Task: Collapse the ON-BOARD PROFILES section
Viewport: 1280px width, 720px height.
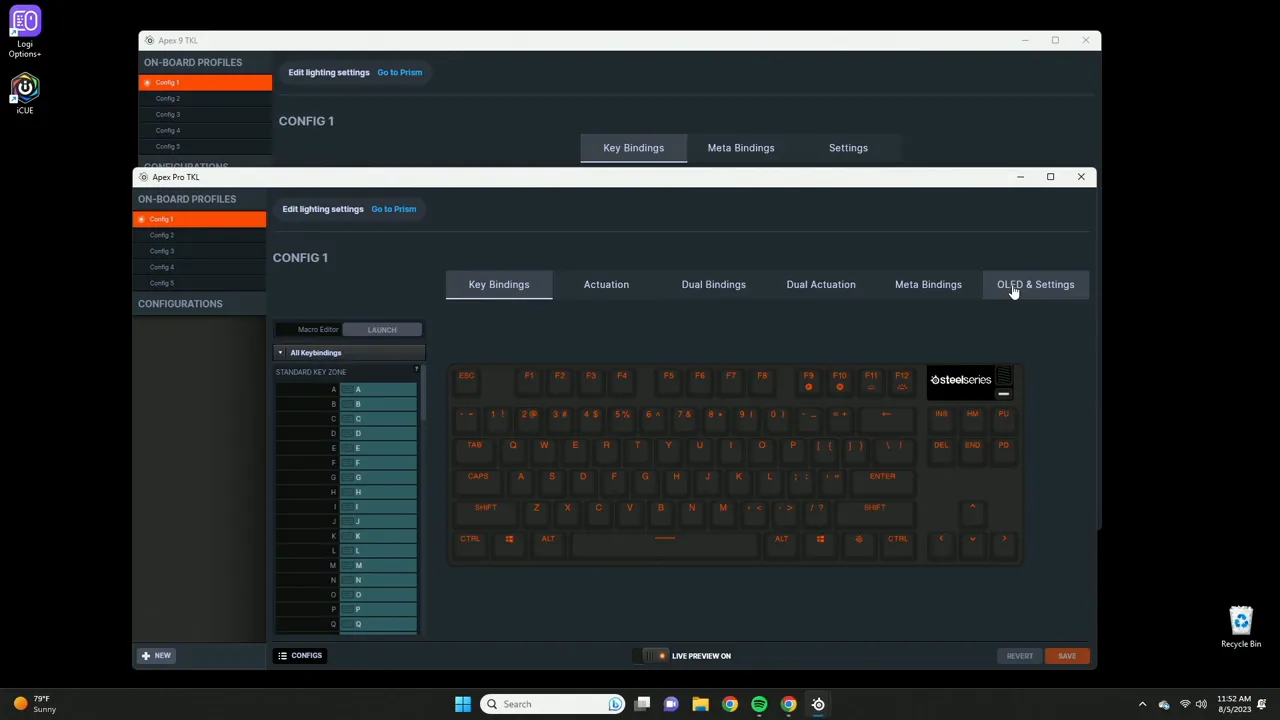Action: 187,199
